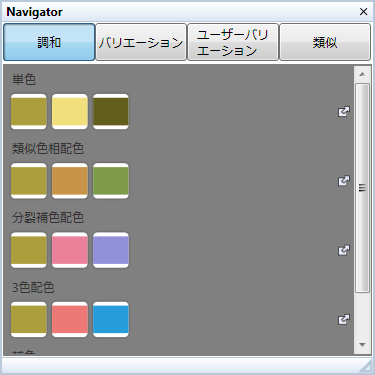Click the 類似色相配色 heading label
This screenshot has height=375, width=375.
(x=48, y=148)
